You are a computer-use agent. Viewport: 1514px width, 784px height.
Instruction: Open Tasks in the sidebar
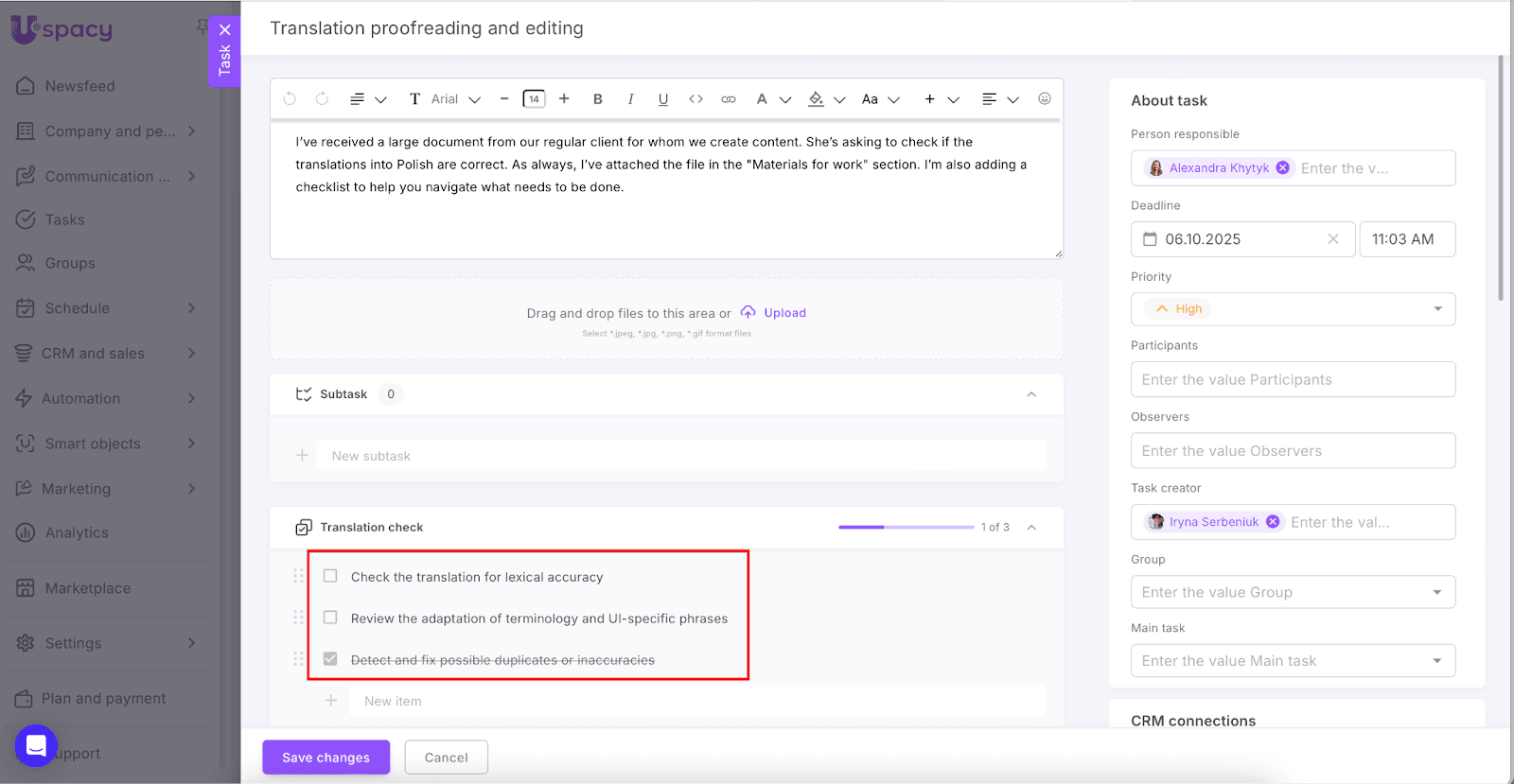point(64,219)
